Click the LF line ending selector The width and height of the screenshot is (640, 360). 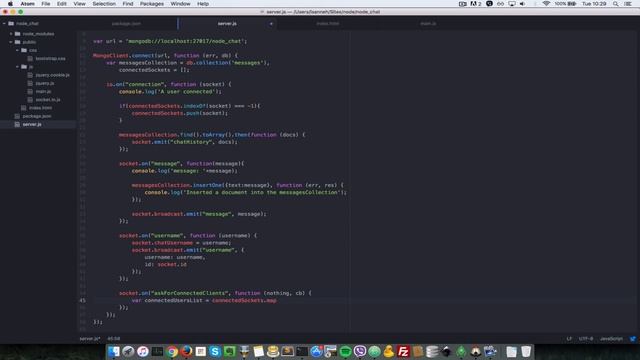click(569, 339)
